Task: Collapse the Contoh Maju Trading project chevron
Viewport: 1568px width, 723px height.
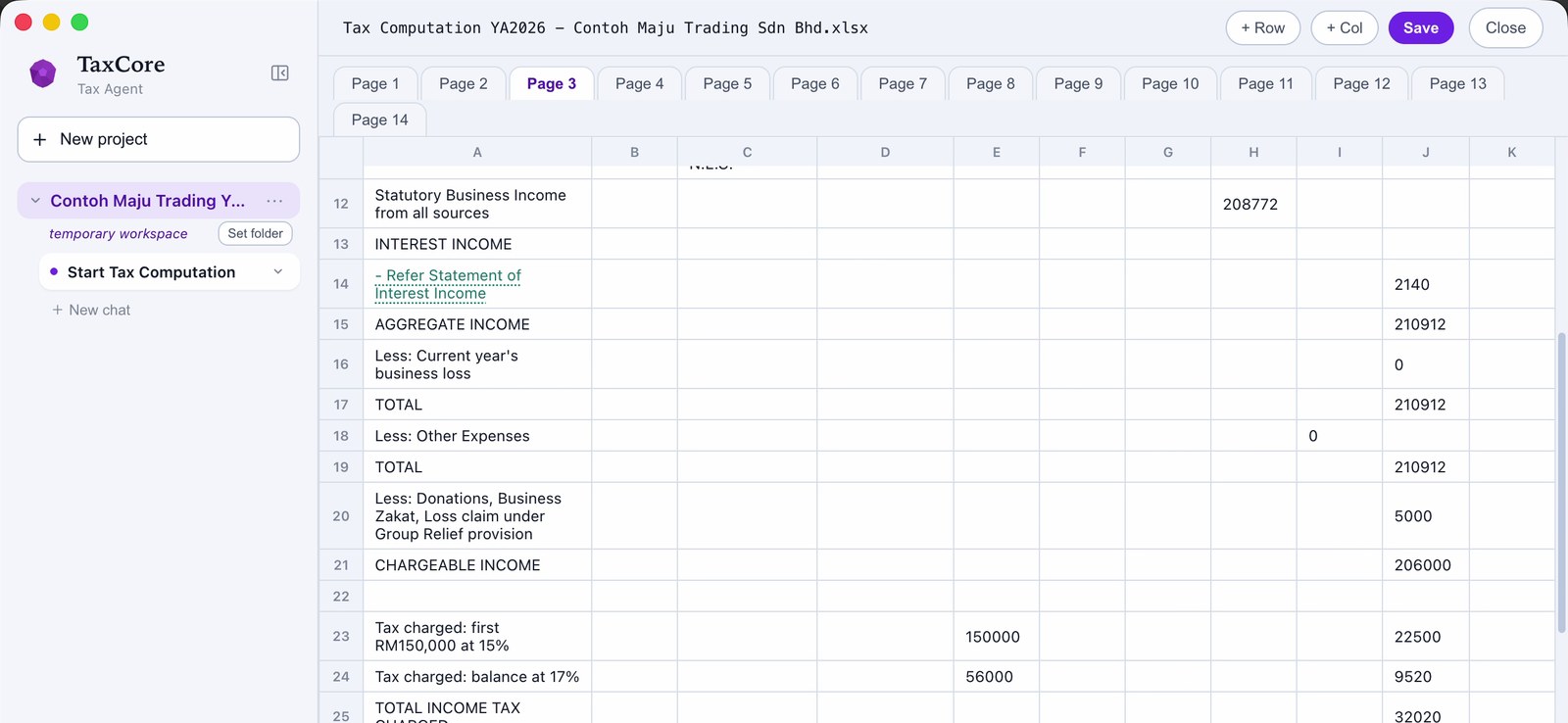Action: [x=35, y=201]
